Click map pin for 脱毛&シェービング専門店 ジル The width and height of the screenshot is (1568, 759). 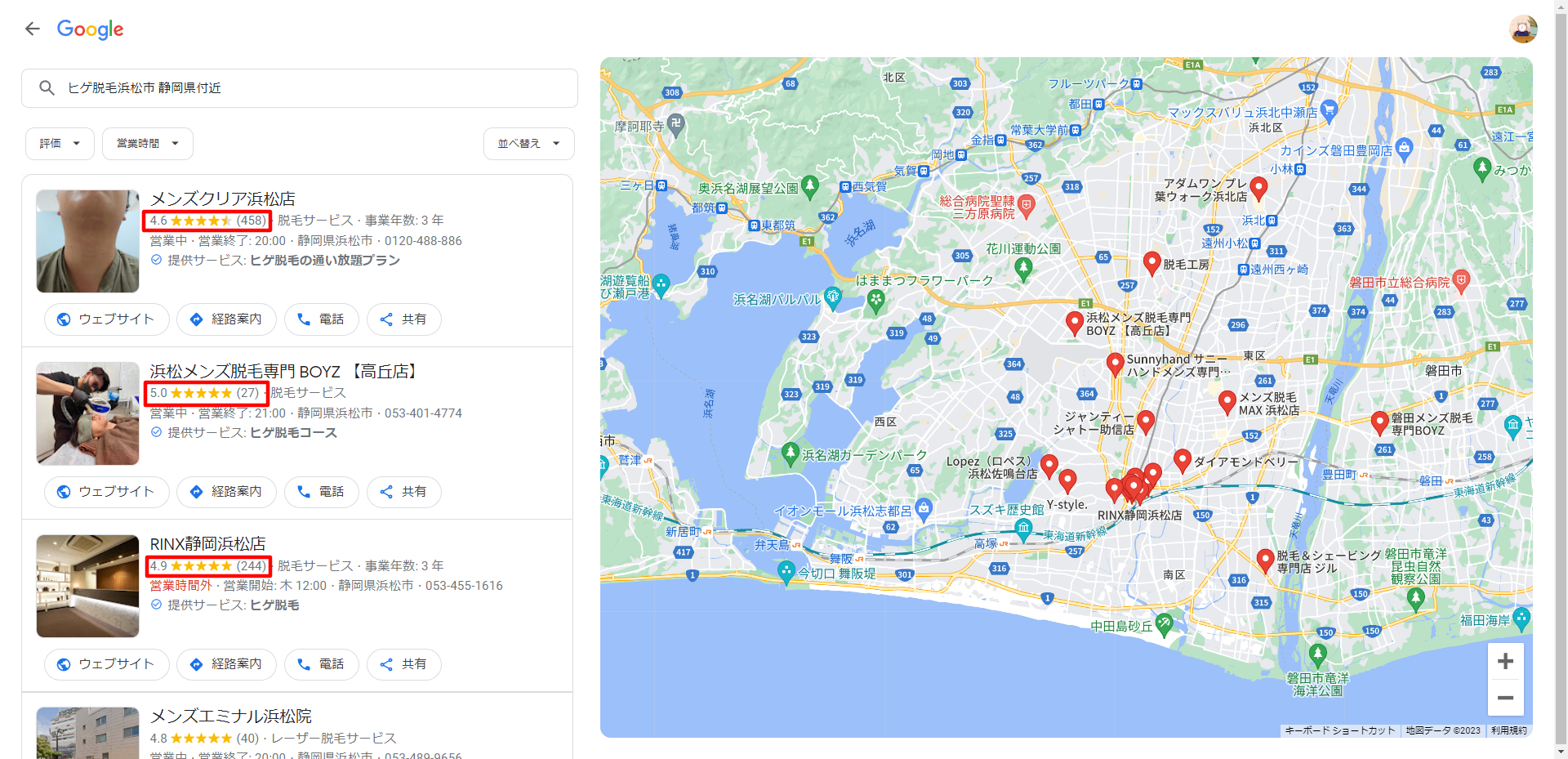click(1265, 560)
